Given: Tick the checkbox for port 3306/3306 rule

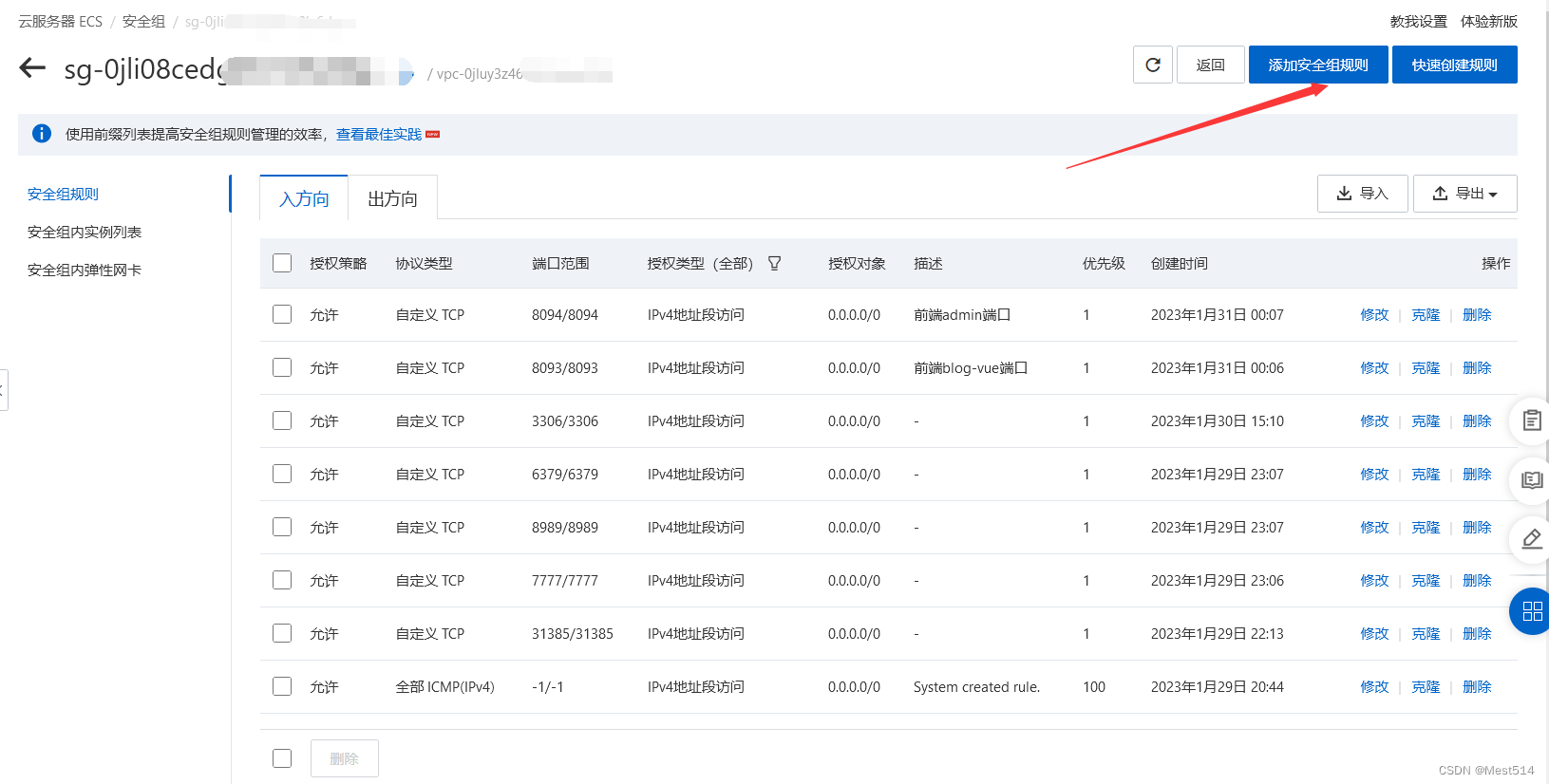Looking at the screenshot, I should click(282, 420).
